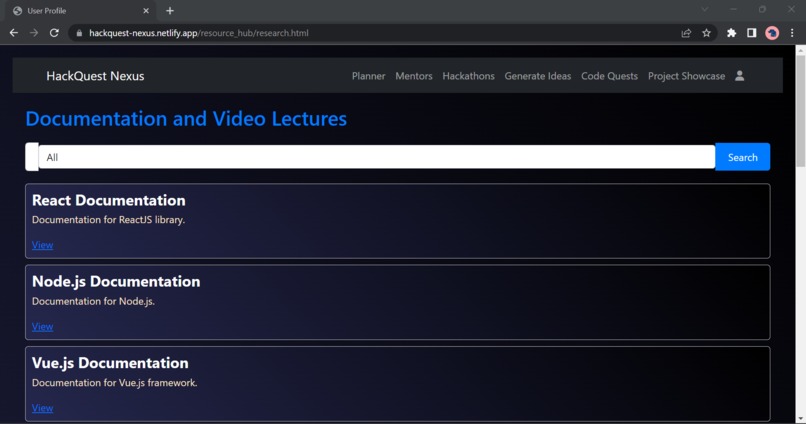The height and width of the screenshot is (424, 806).
Task: Bookmark this page with star icon
Action: click(x=706, y=33)
